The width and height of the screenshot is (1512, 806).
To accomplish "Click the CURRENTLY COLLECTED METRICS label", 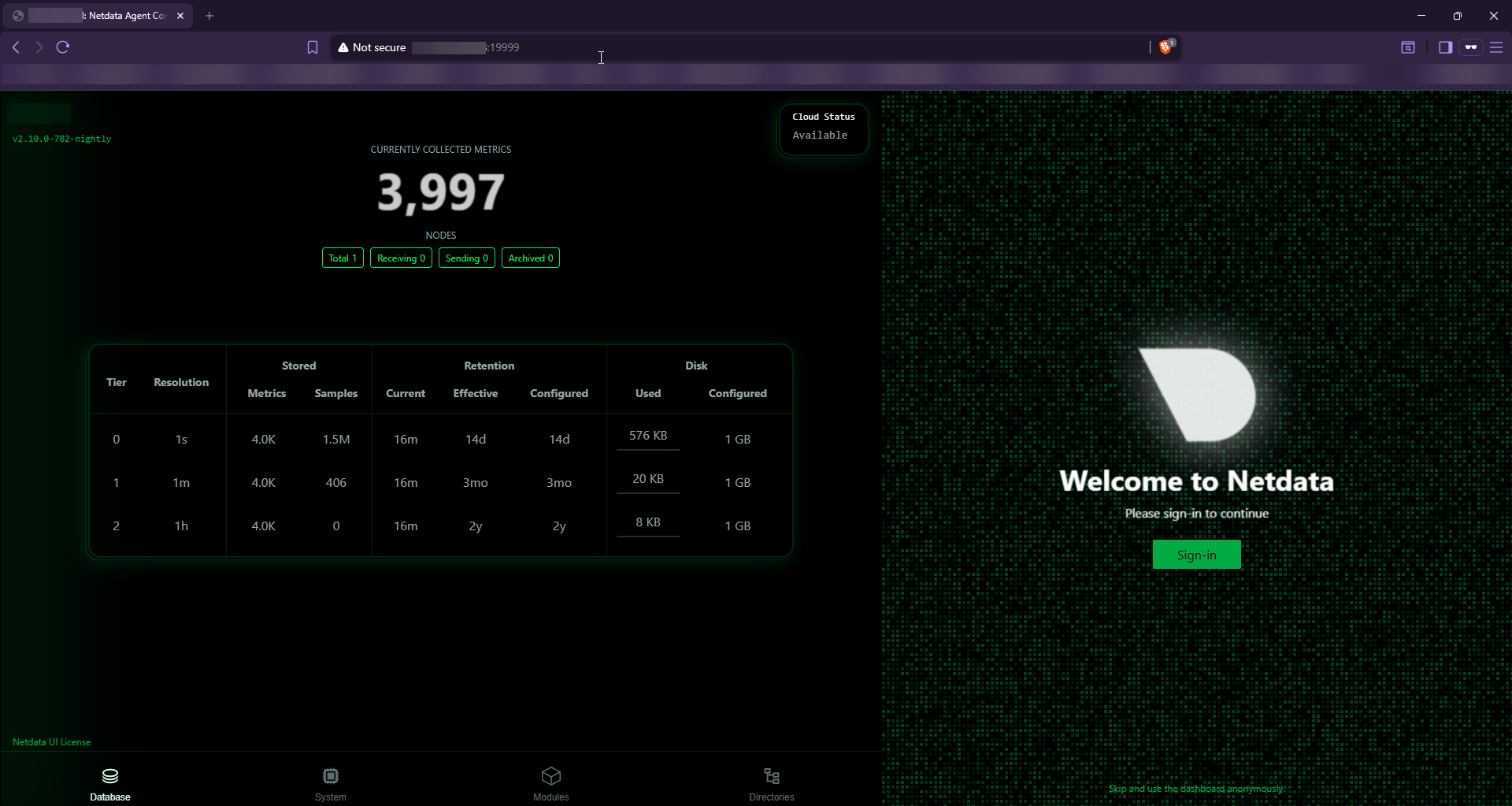I will (441, 150).
